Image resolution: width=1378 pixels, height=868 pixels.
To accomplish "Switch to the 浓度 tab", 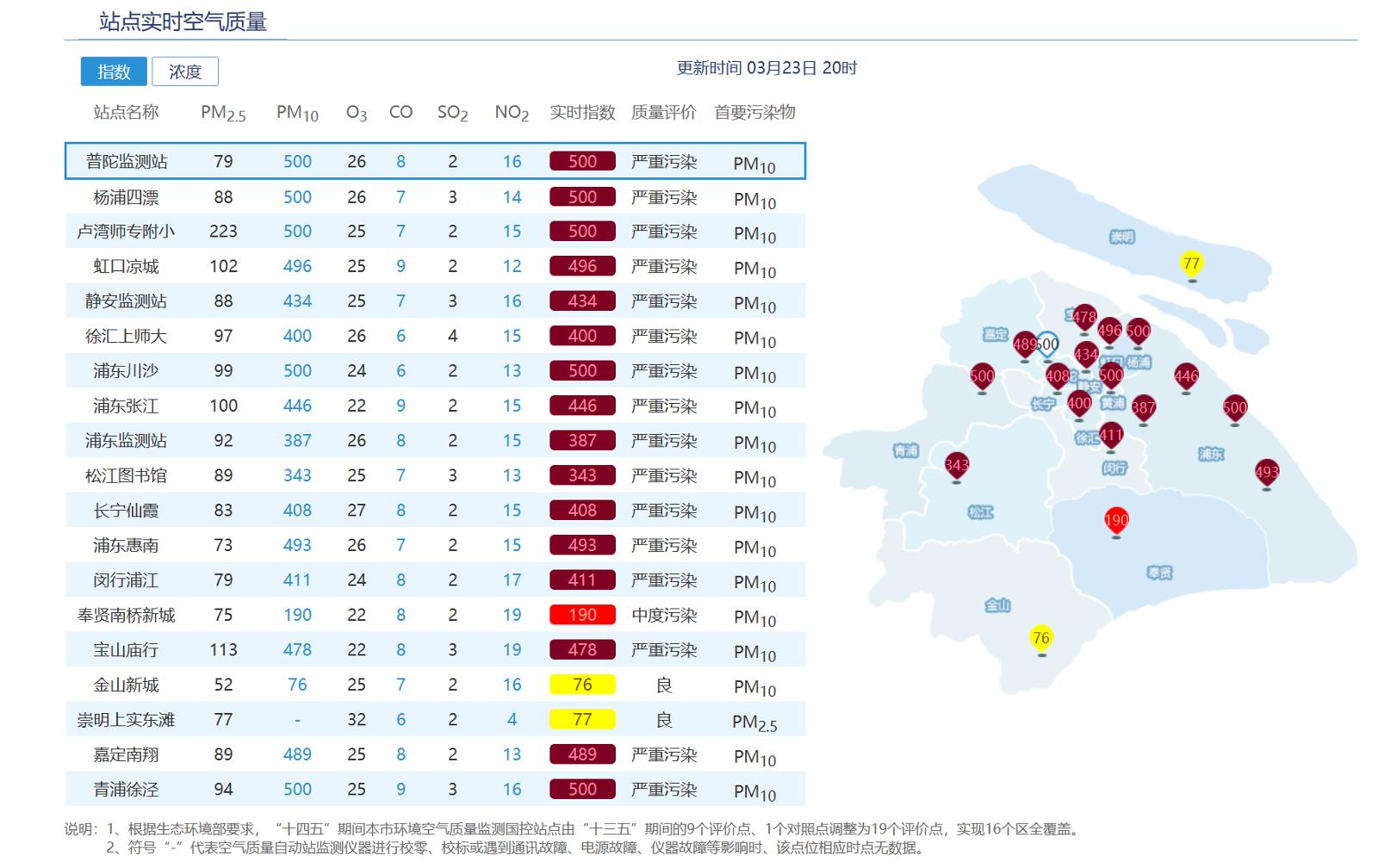I will [x=185, y=71].
